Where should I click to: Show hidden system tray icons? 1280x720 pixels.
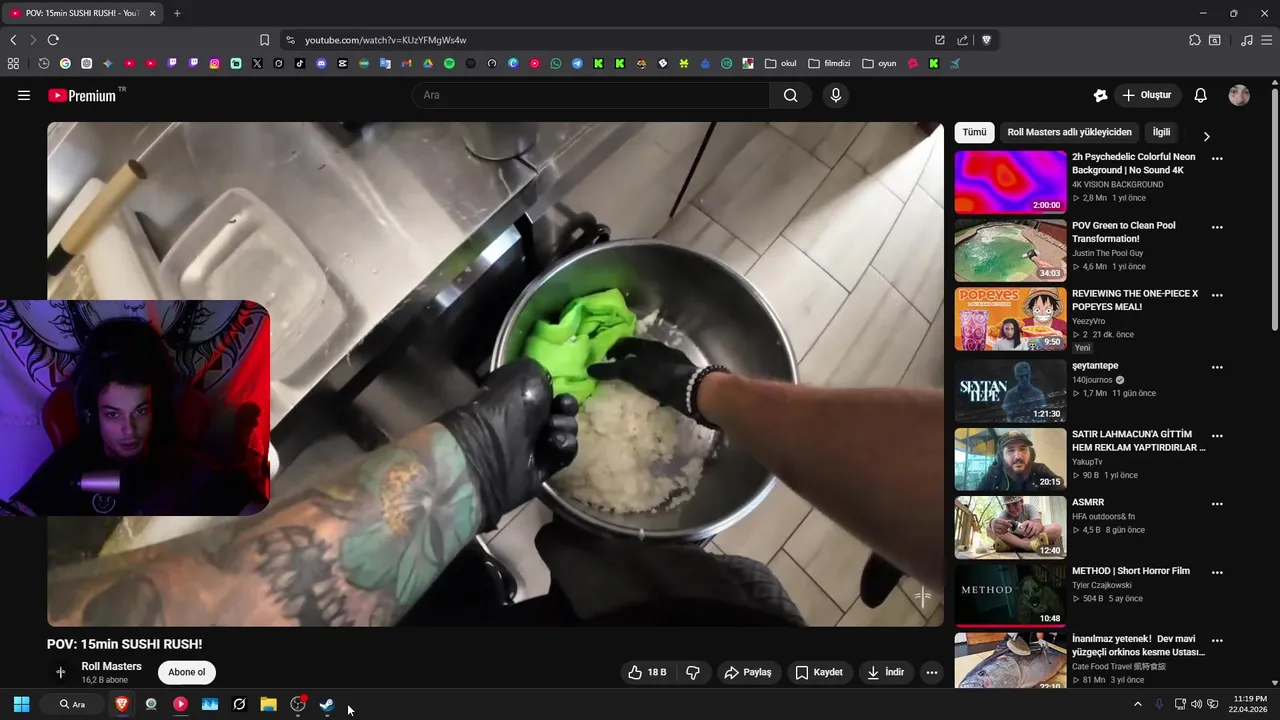(1137, 704)
